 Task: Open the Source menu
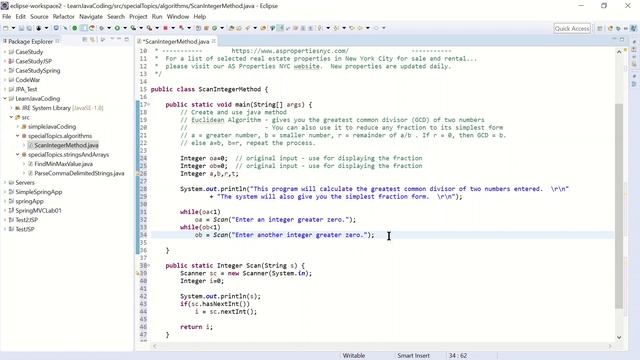[39, 17]
